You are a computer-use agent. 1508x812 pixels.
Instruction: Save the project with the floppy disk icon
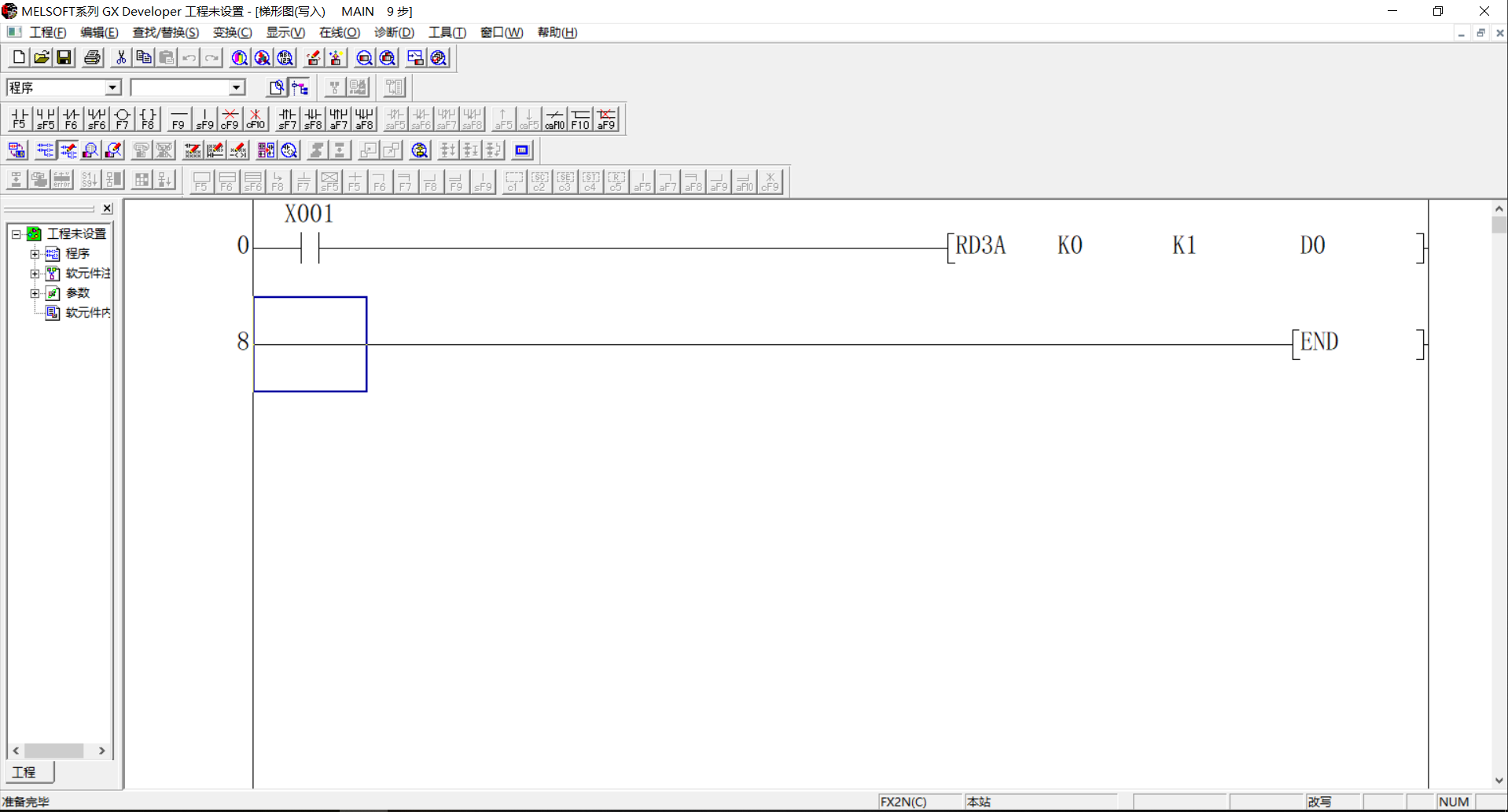64,57
